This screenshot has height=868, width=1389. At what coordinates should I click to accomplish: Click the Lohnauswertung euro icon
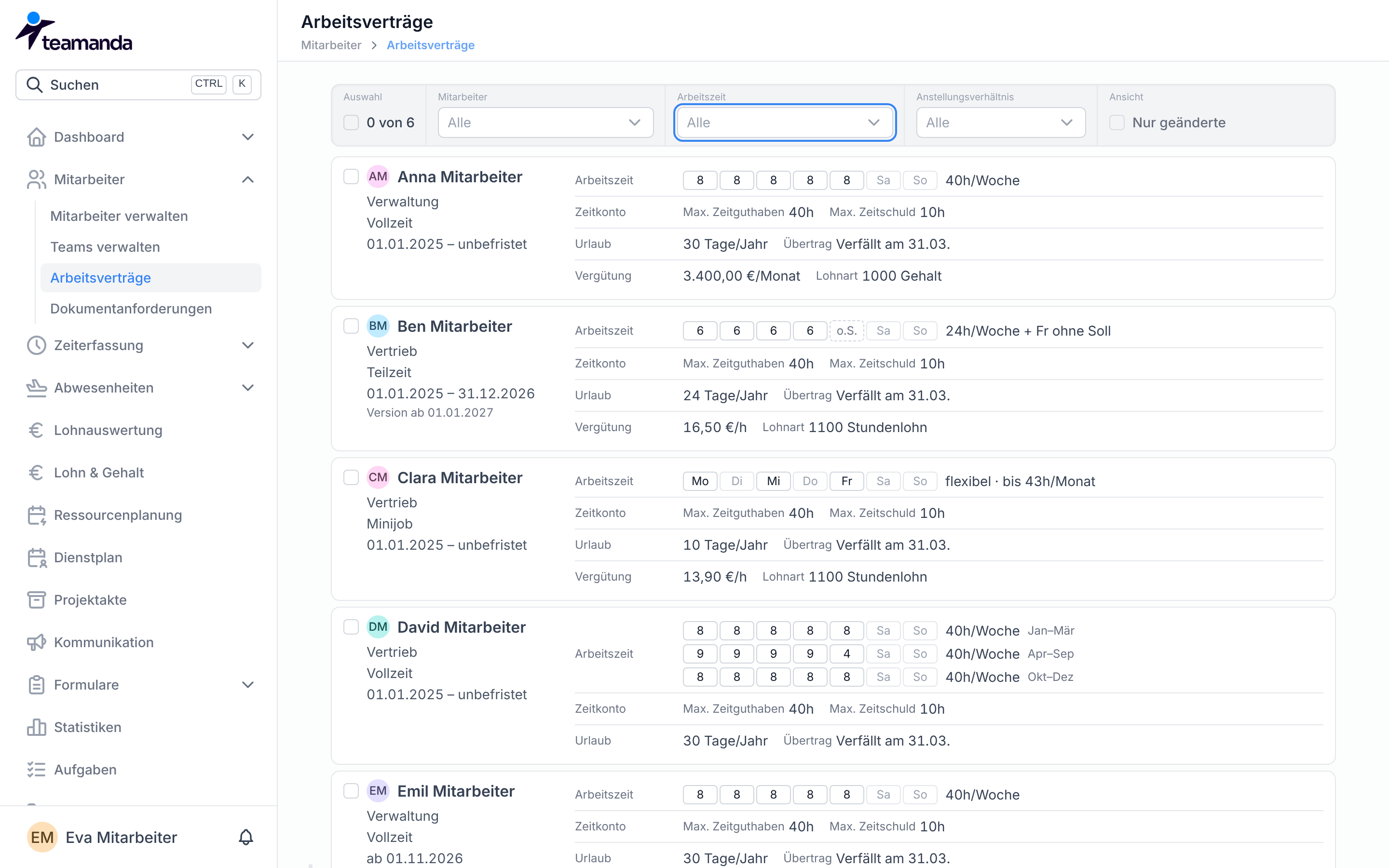[x=36, y=431]
